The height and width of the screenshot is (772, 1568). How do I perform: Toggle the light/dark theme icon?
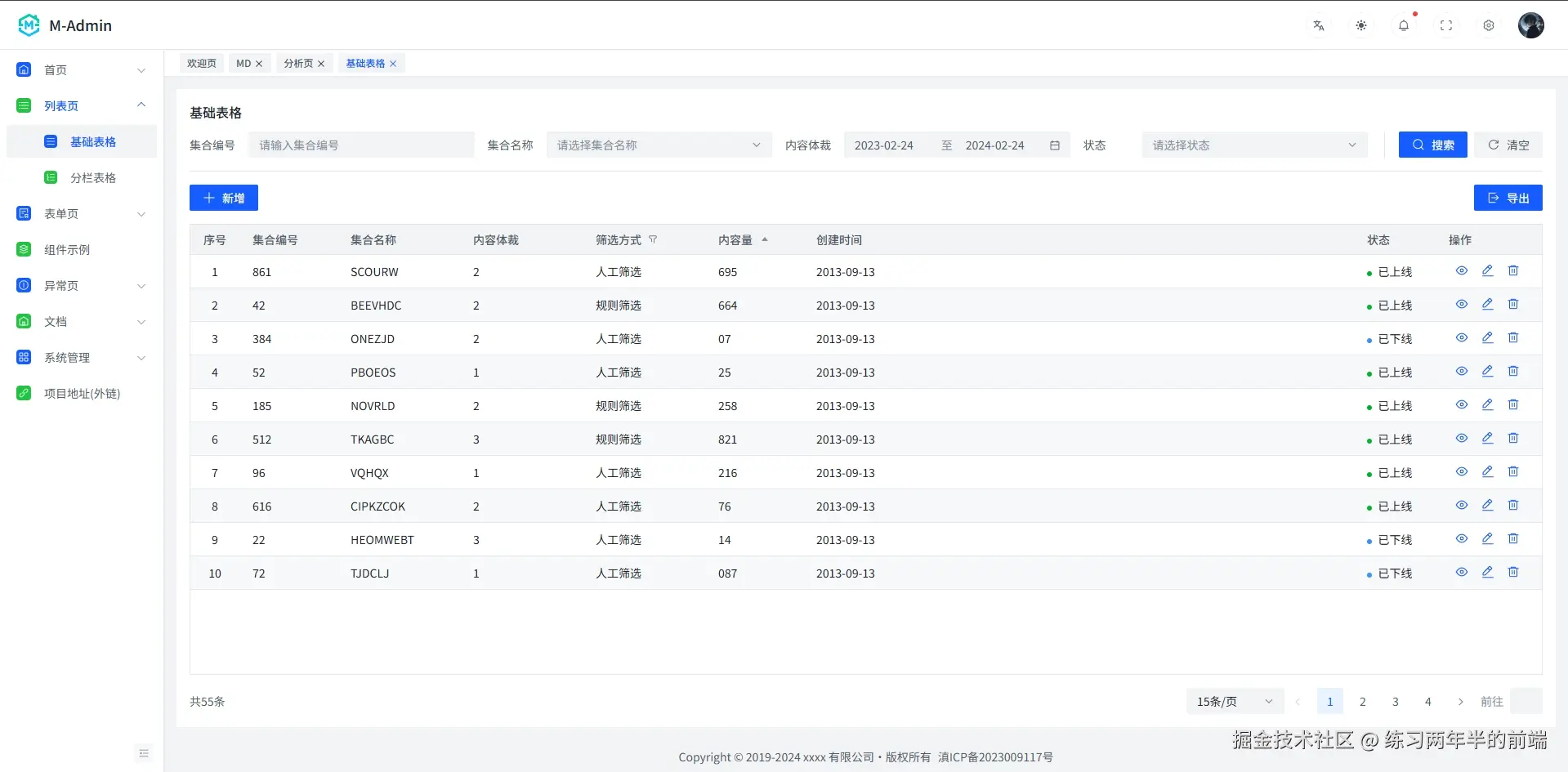[1360, 25]
